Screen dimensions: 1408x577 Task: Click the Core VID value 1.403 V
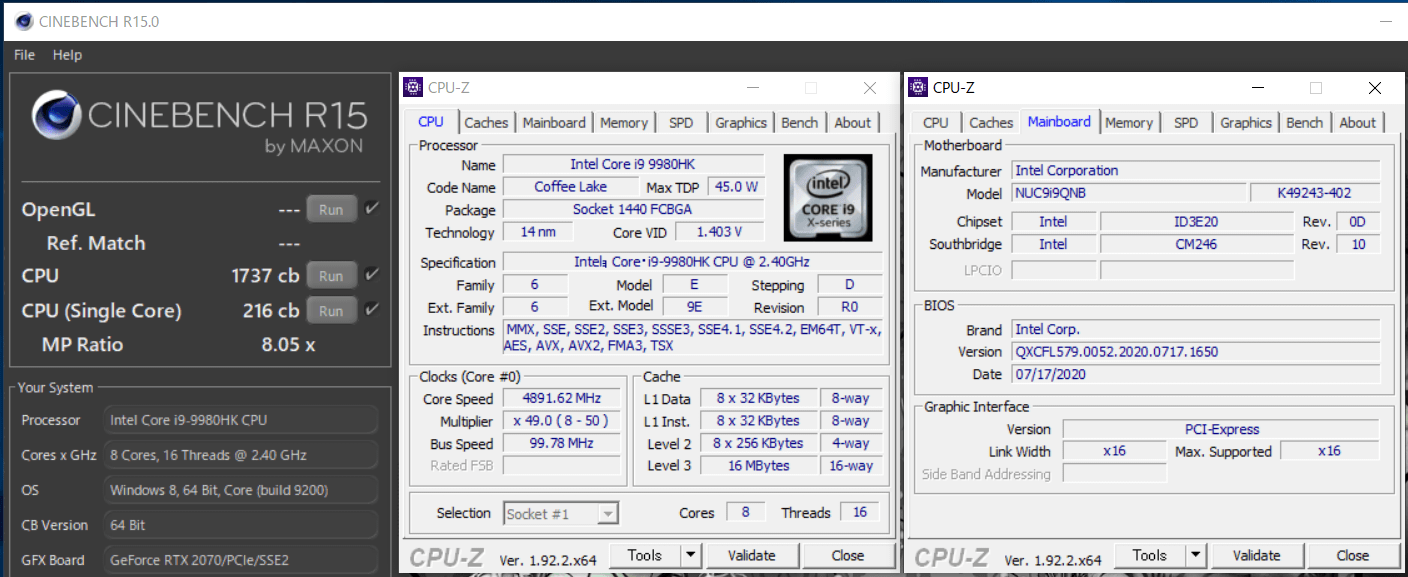click(721, 232)
